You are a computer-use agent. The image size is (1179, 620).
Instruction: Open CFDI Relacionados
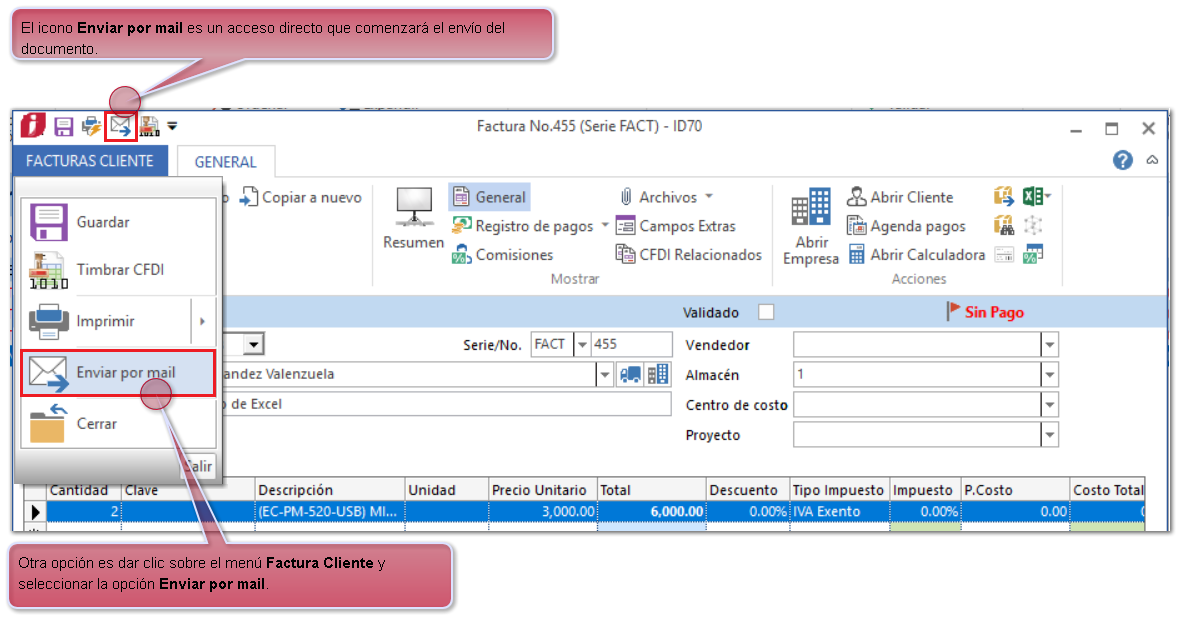[x=689, y=255]
